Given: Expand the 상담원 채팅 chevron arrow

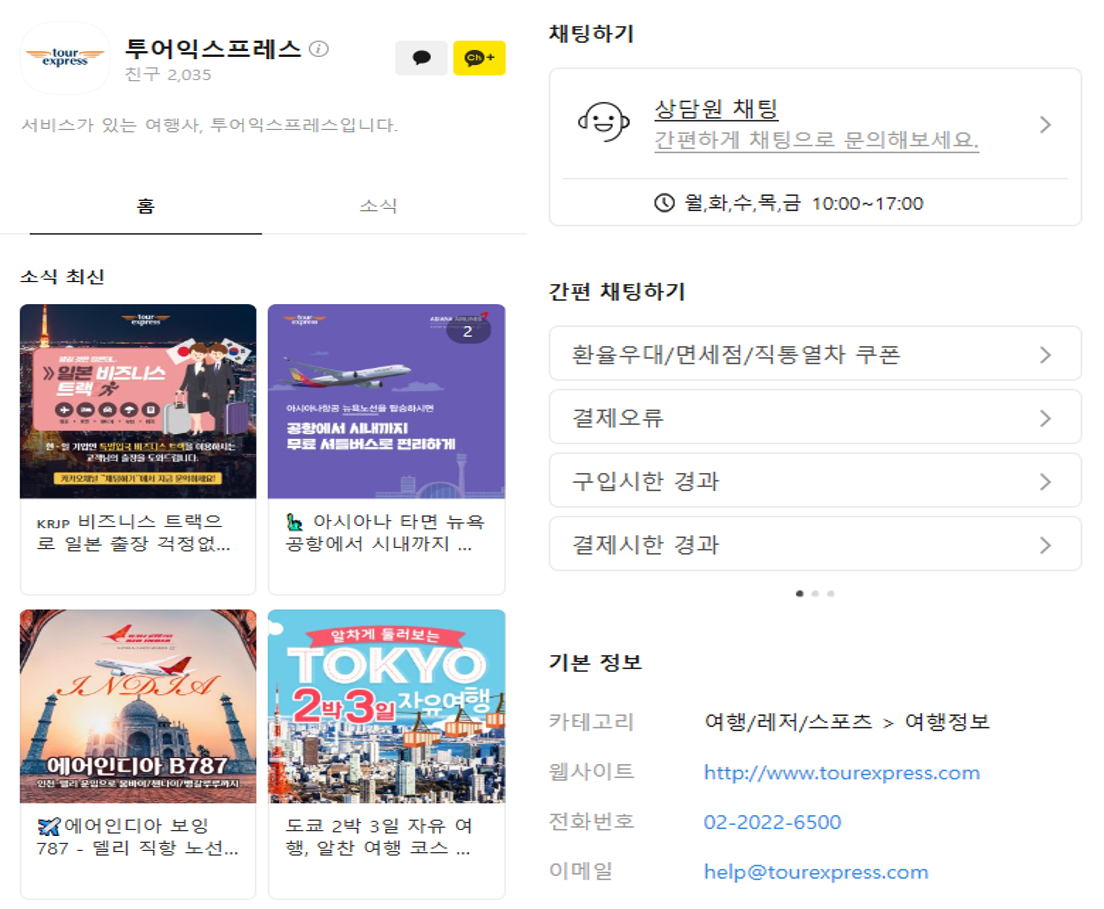Looking at the screenshot, I should [1046, 125].
